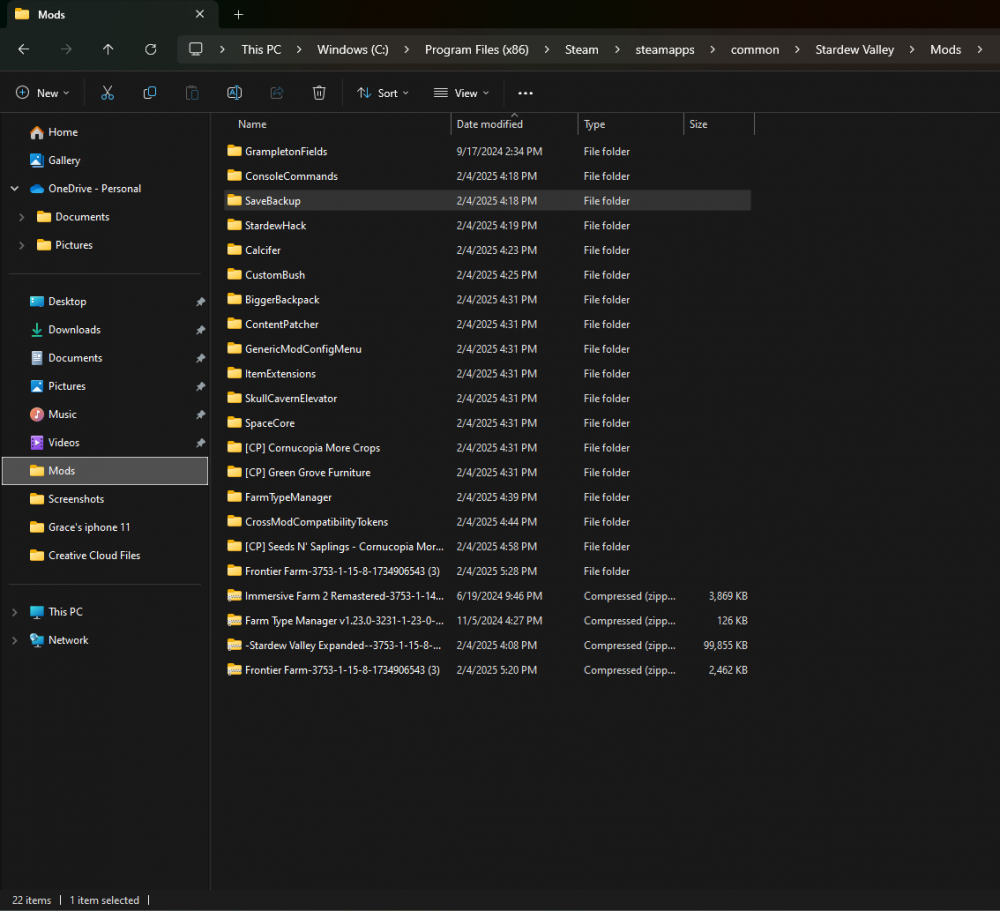Image resolution: width=1000 pixels, height=911 pixels.
Task: Close the Mods tab
Action: [200, 14]
